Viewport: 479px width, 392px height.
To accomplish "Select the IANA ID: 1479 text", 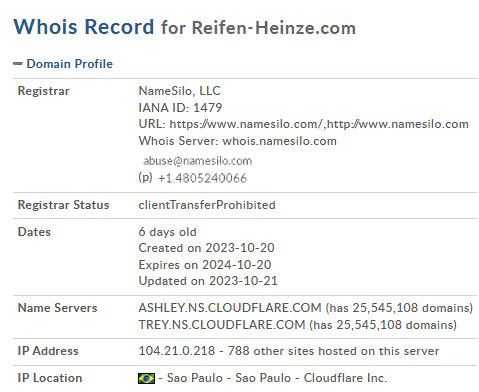I will click(x=180, y=108).
